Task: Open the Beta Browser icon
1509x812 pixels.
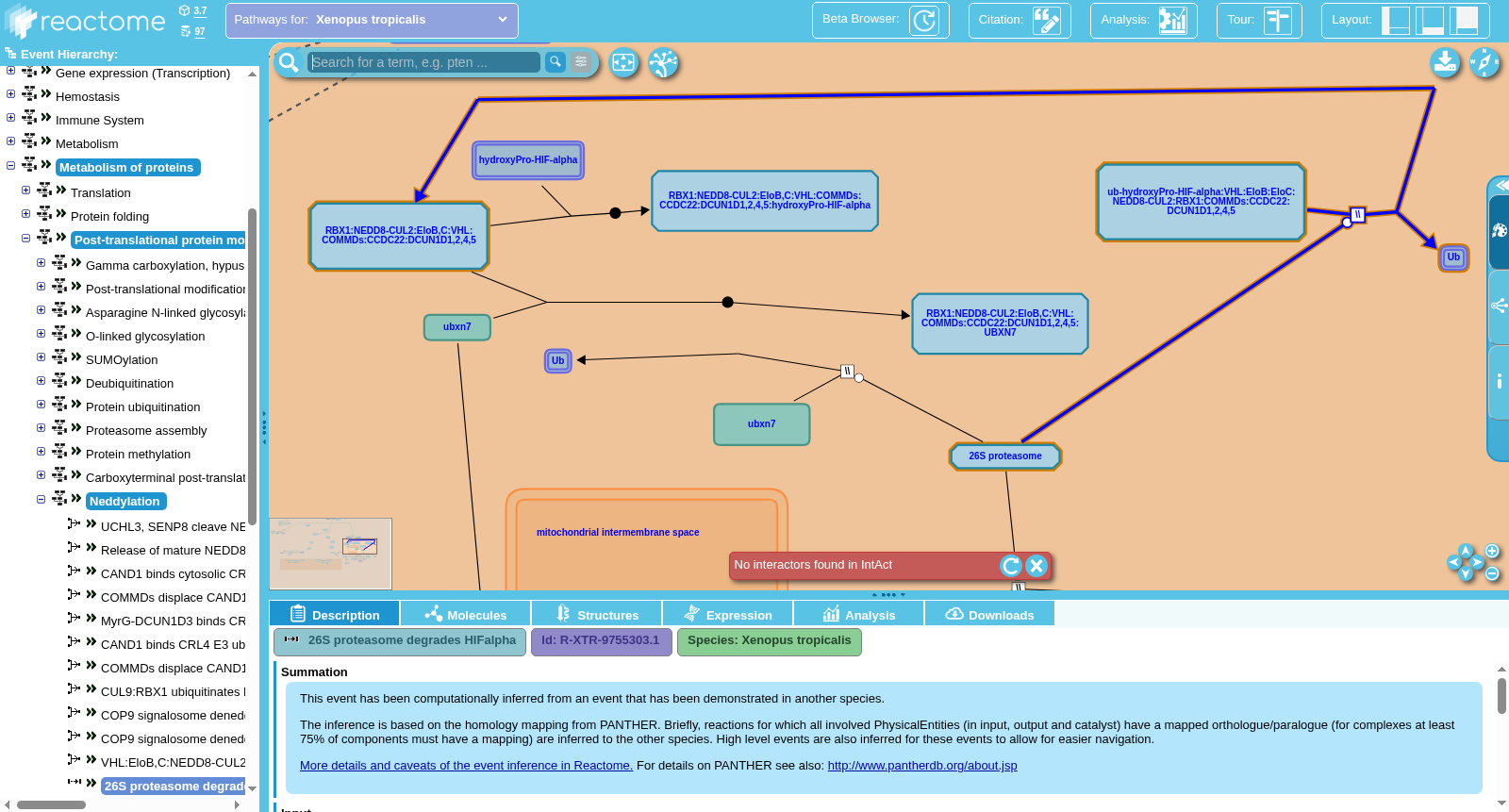Action: (x=924, y=20)
